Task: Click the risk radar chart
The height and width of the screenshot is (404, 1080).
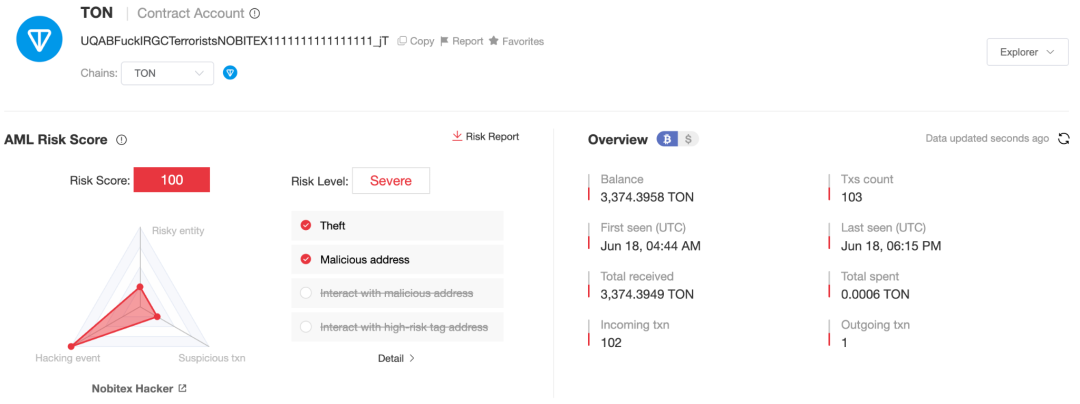Action: pyautogui.click(x=138, y=300)
